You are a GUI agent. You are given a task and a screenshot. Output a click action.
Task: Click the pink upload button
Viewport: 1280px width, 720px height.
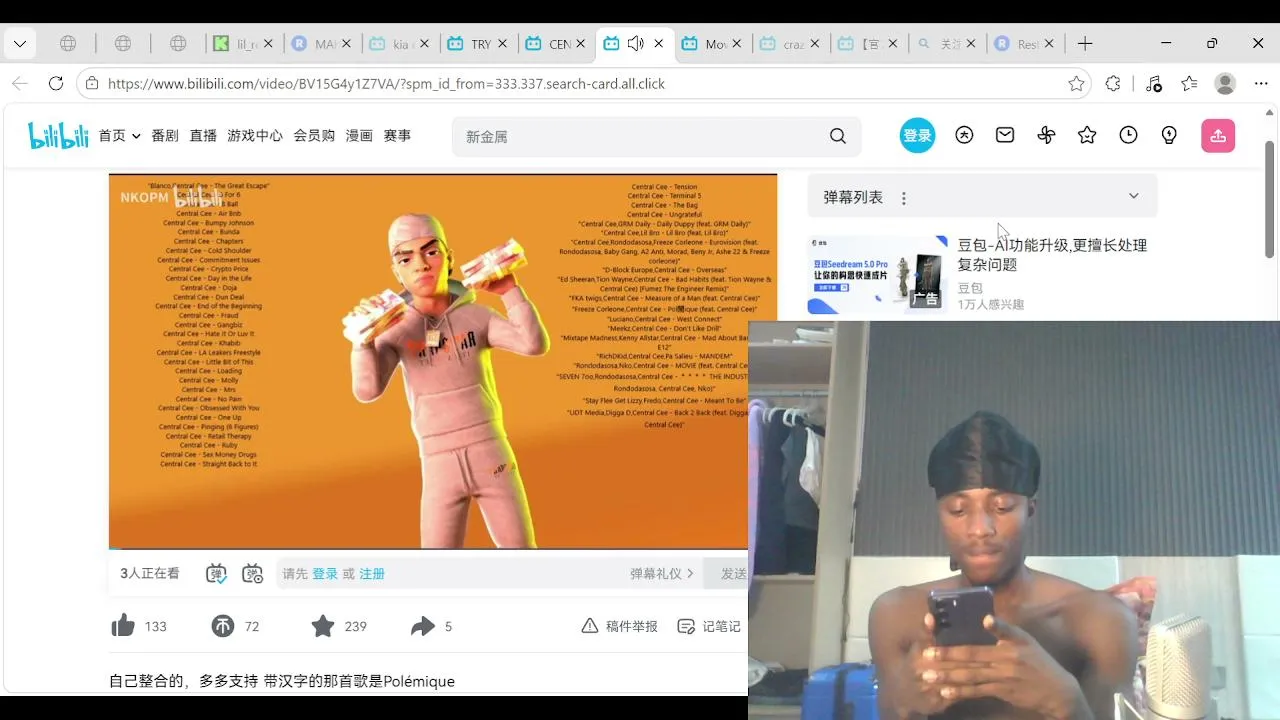pyautogui.click(x=1218, y=136)
